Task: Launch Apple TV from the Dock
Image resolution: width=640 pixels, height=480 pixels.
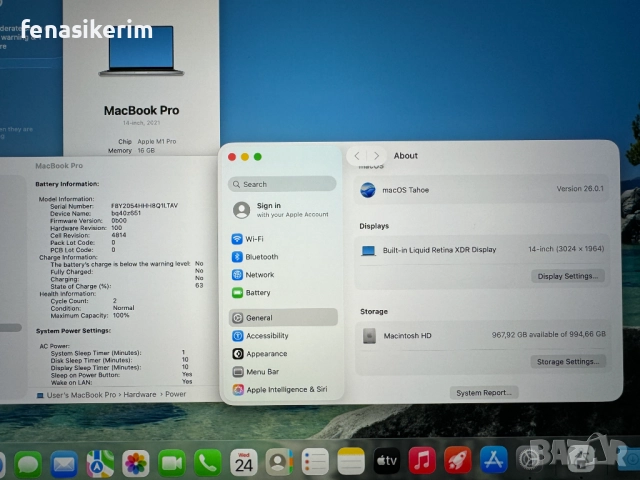Action: tap(387, 461)
